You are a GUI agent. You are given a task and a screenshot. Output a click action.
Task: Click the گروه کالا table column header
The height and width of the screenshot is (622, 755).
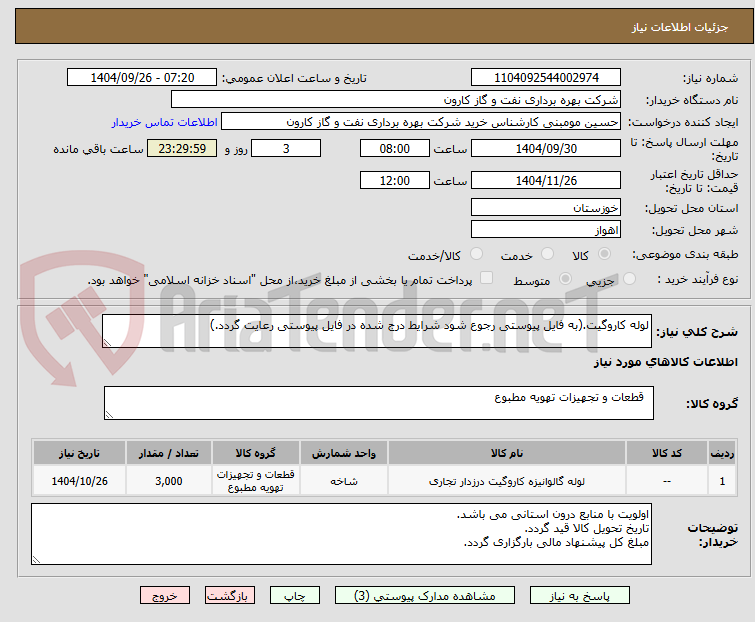click(256, 453)
